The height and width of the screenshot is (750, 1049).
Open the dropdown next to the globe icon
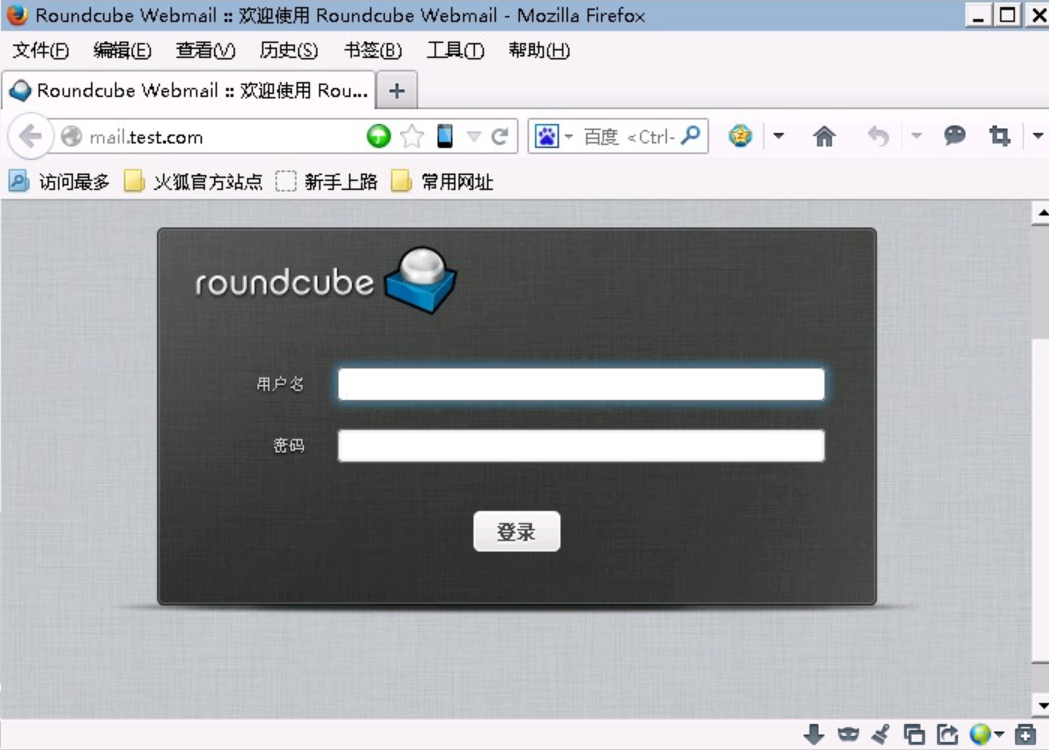click(x=999, y=735)
